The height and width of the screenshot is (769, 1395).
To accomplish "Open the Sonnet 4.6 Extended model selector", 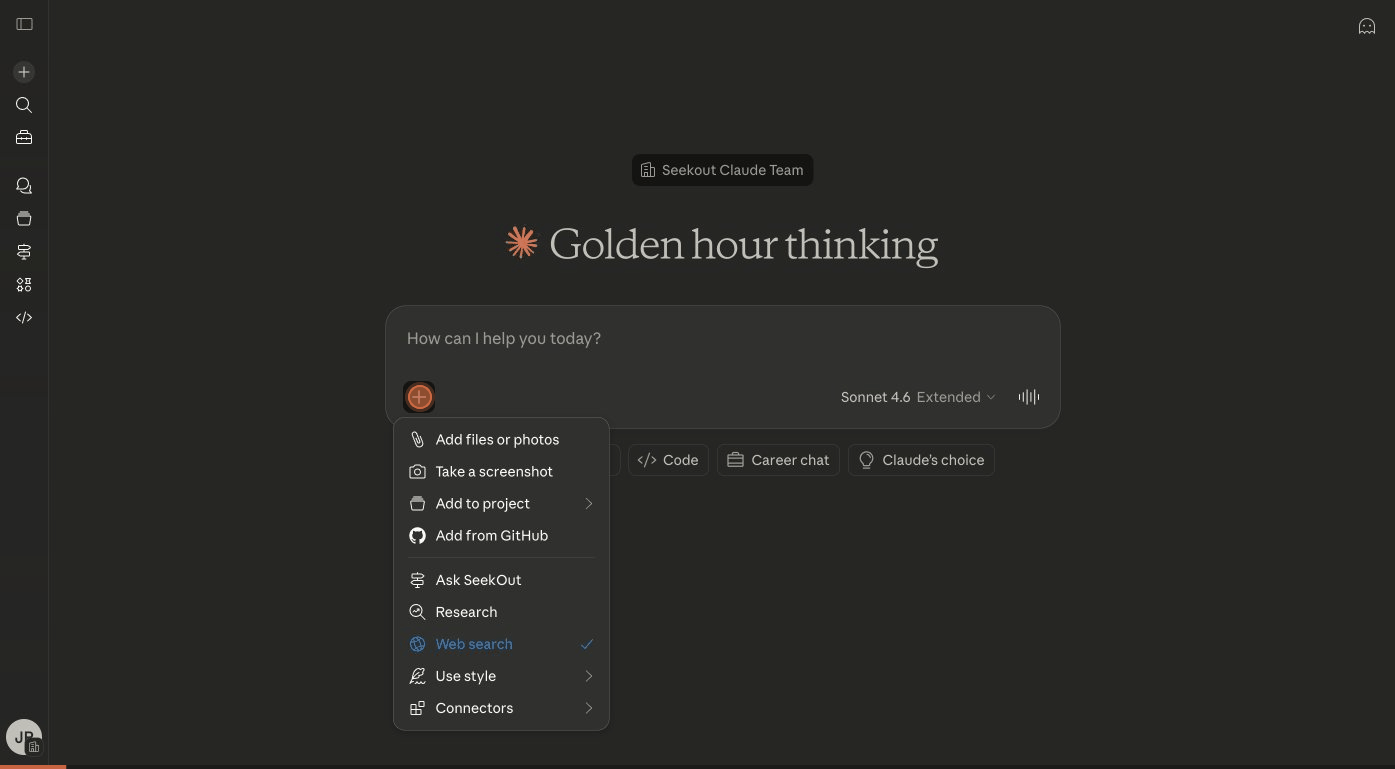I will tap(917, 397).
